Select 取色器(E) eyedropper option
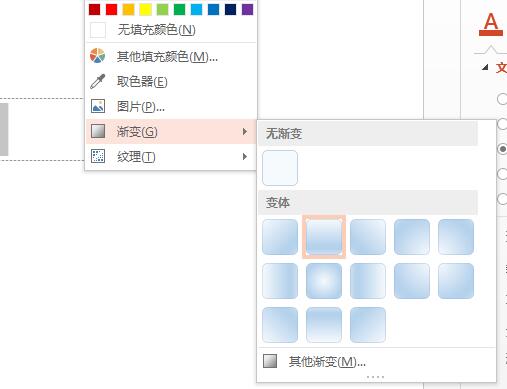Screen dimensions: 507x389 [171, 81]
